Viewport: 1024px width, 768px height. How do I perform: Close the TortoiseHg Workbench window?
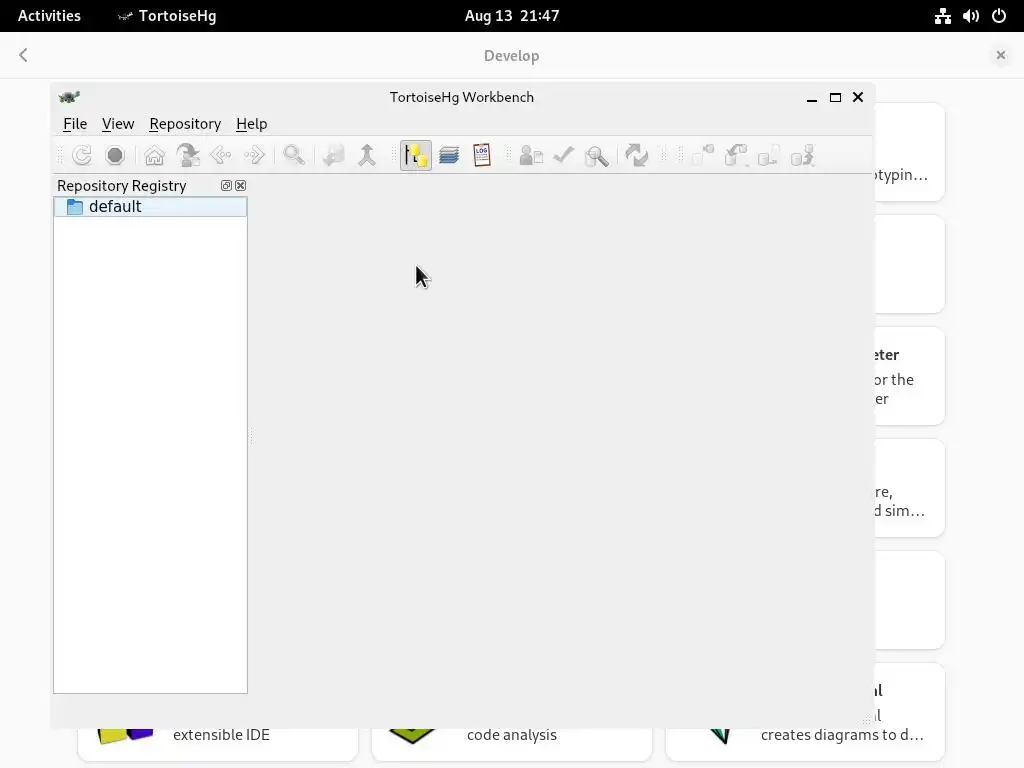pyautogui.click(x=858, y=97)
